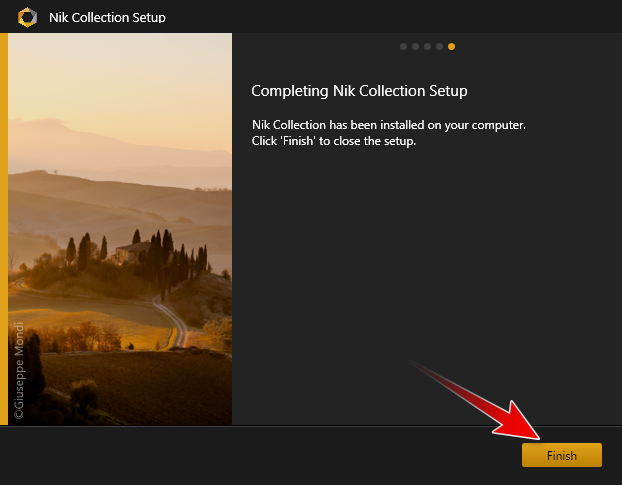Click the "has been installed" message line
The height and width of the screenshot is (485, 622).
[x=388, y=125]
